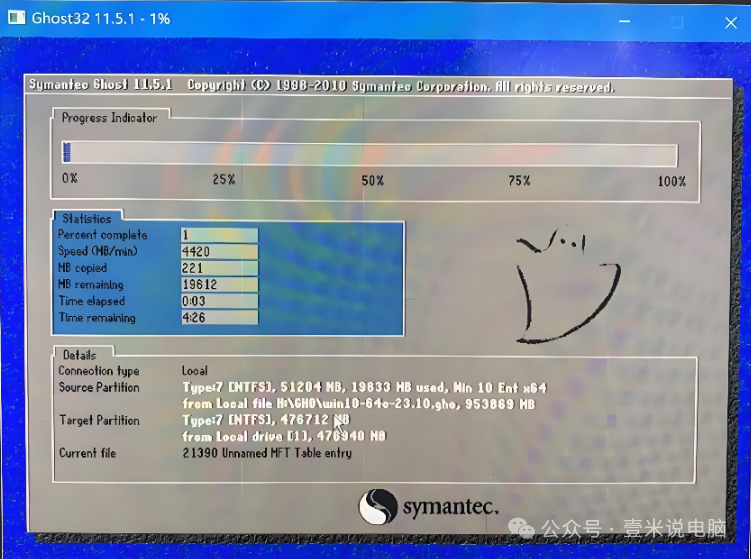Click the Time remaining value 4:26
The width and height of the screenshot is (751, 559).
tap(218, 318)
